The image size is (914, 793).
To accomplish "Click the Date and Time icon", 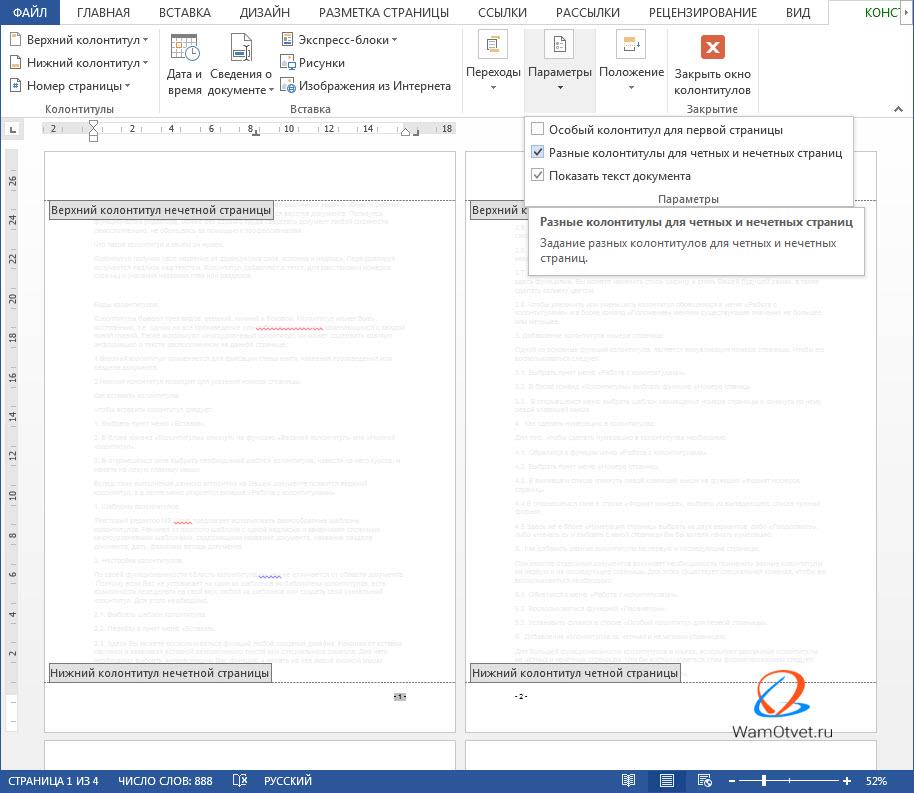I will 185,48.
